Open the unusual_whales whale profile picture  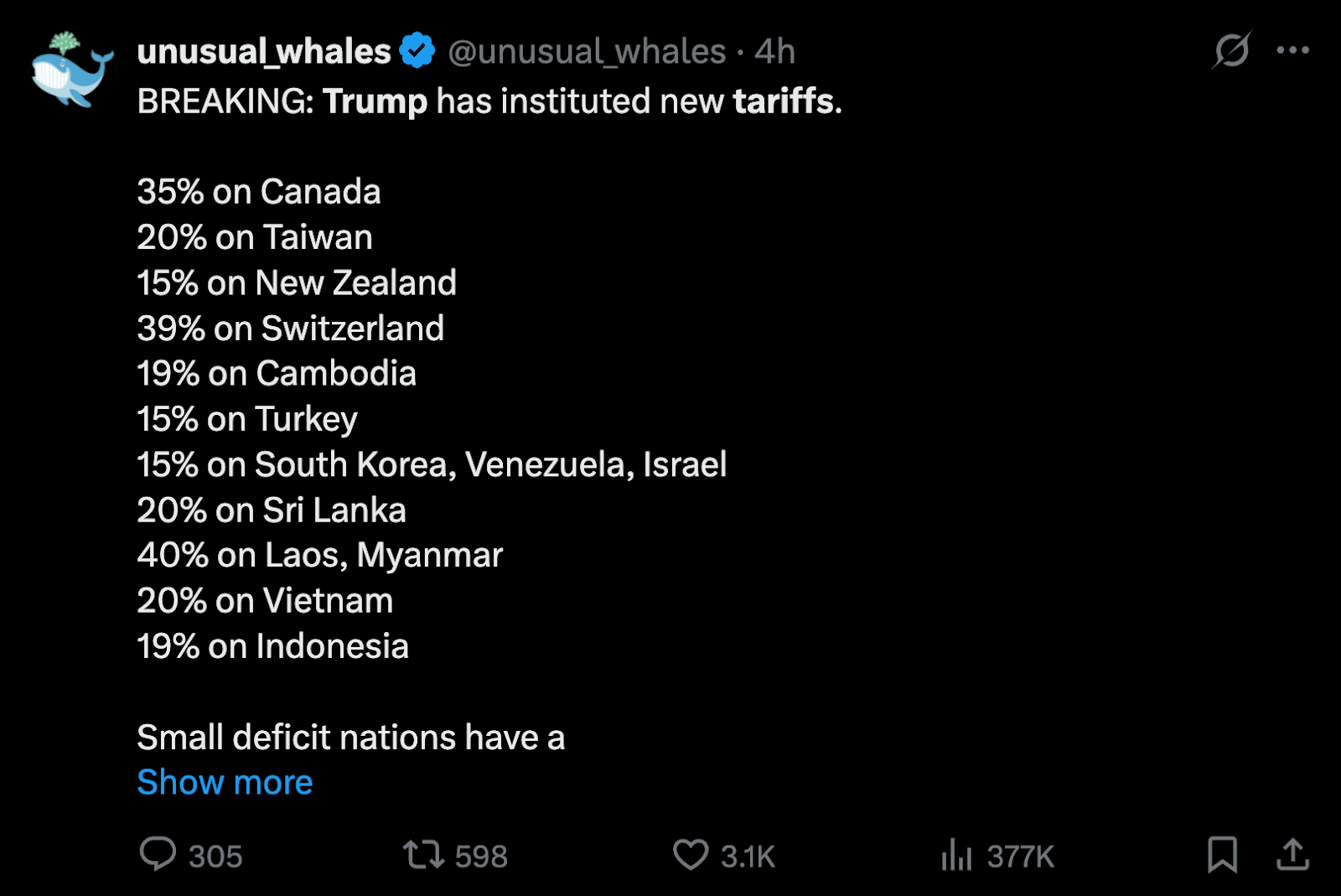pyautogui.click(x=72, y=70)
